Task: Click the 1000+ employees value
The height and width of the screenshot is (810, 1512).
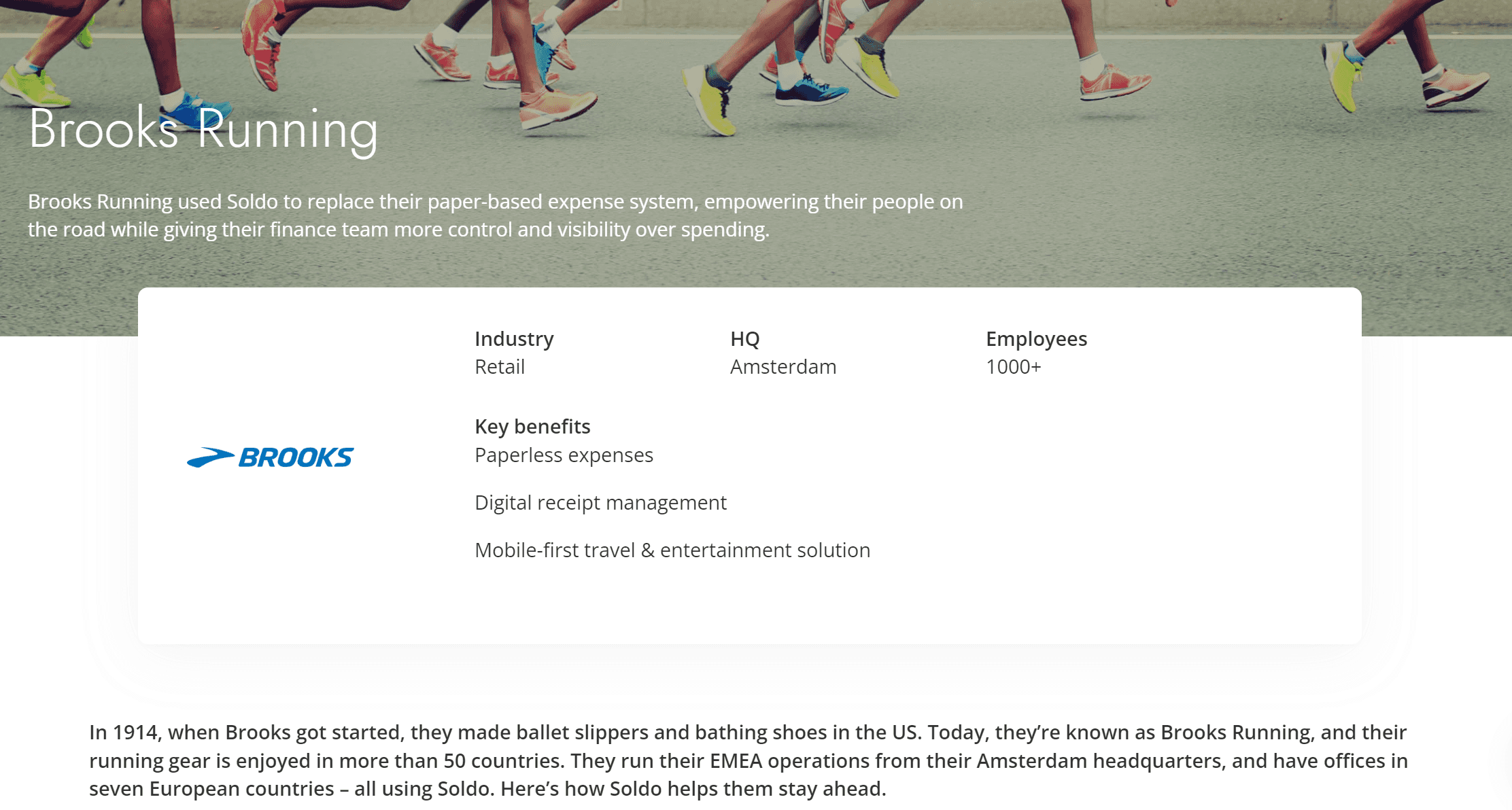Action: (1013, 367)
